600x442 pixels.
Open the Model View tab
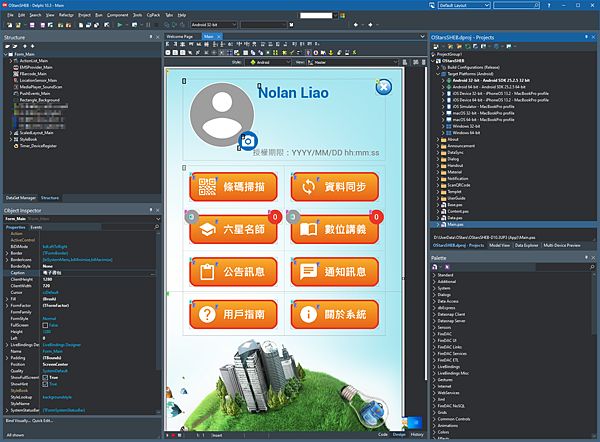[500, 245]
